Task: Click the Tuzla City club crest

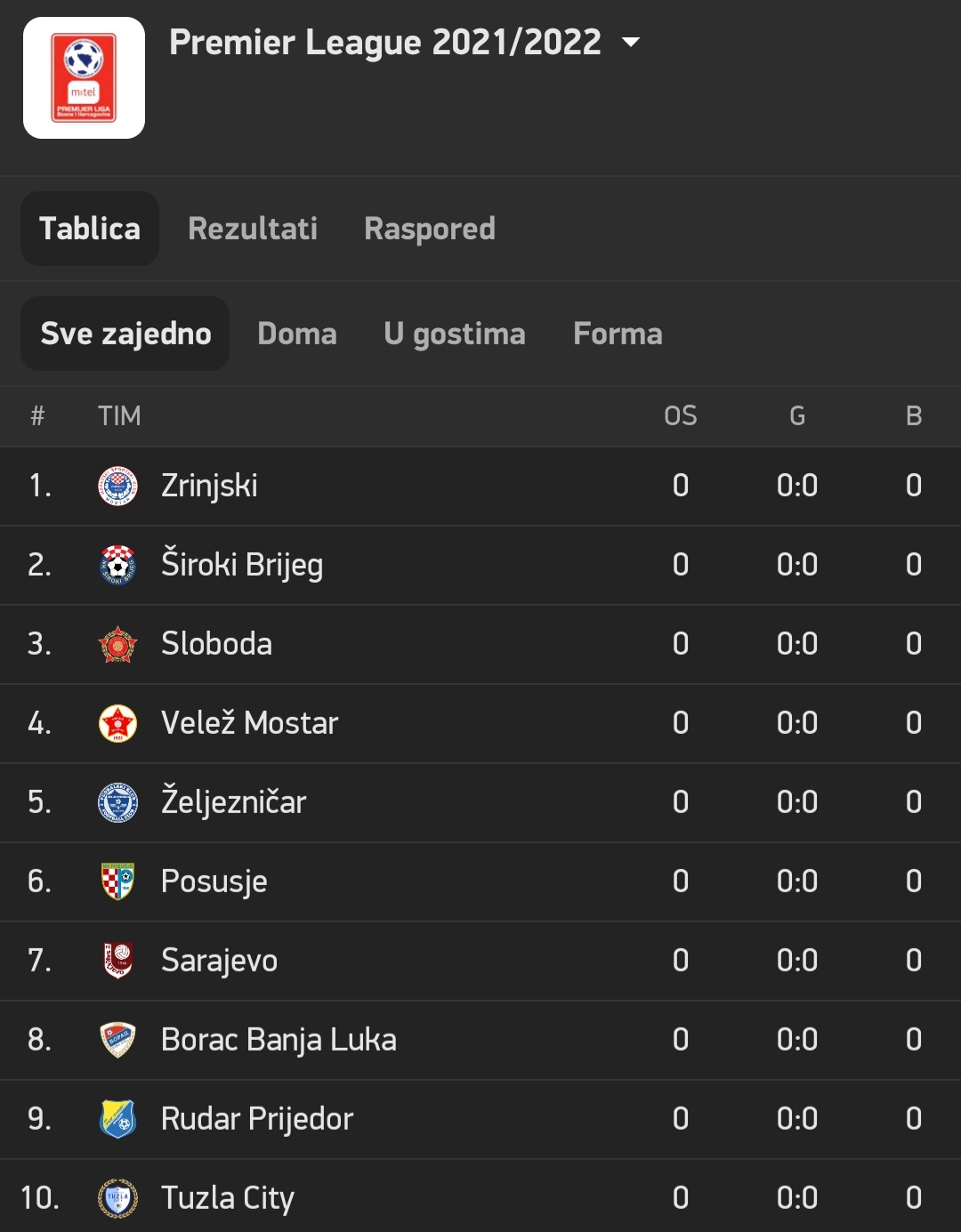Action: 117,1198
